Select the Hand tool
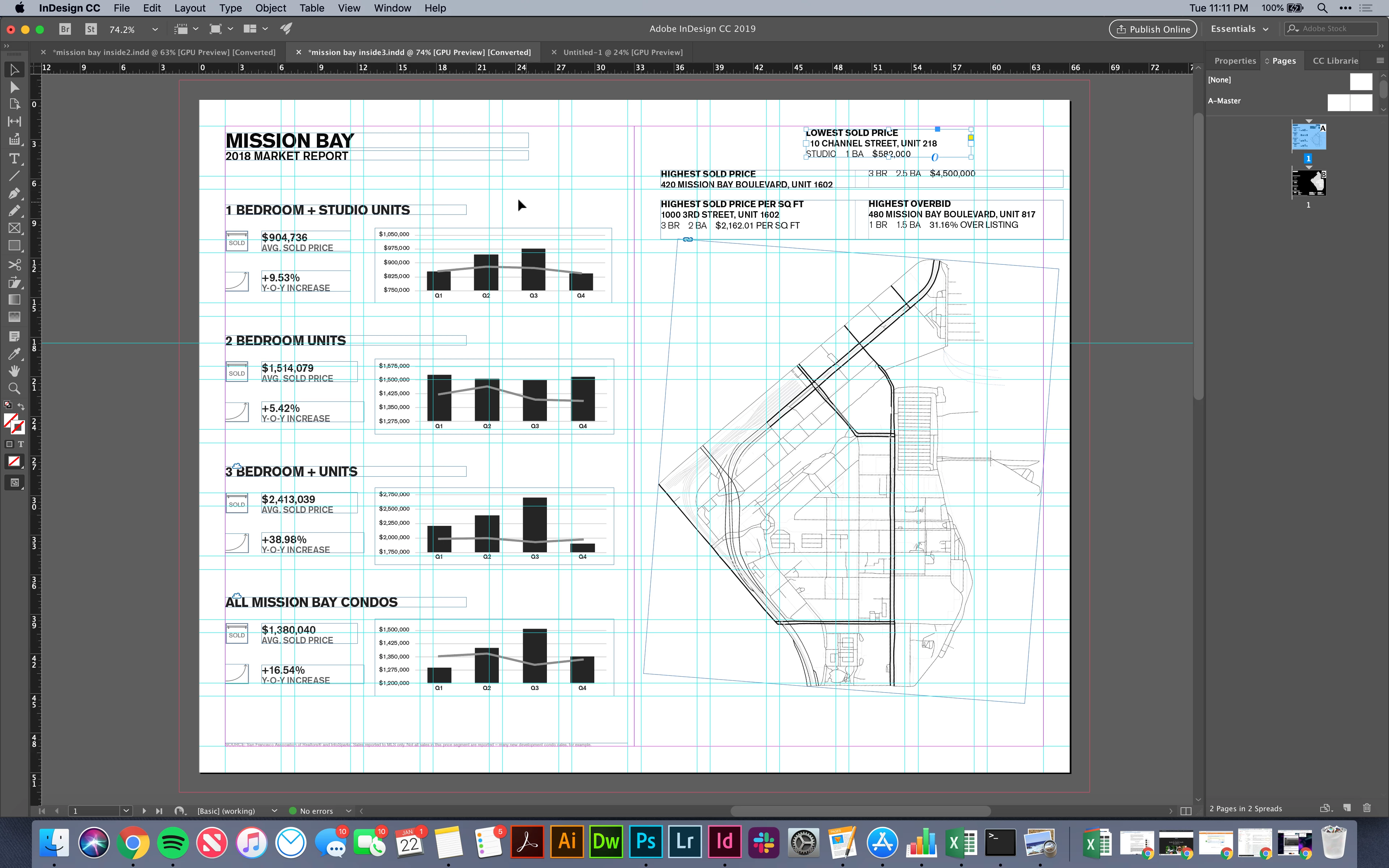1389x868 pixels. coord(14,371)
